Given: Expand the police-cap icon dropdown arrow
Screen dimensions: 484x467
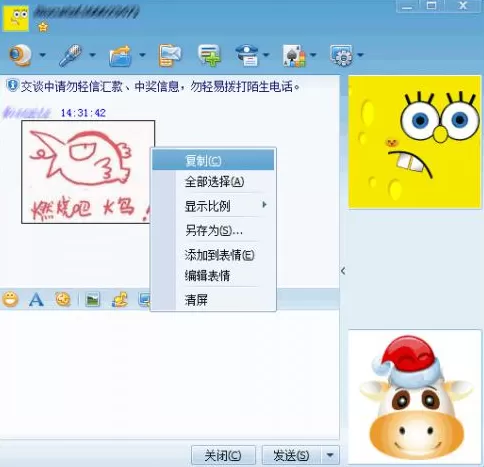Looking at the screenshot, I should (x=266, y=55).
